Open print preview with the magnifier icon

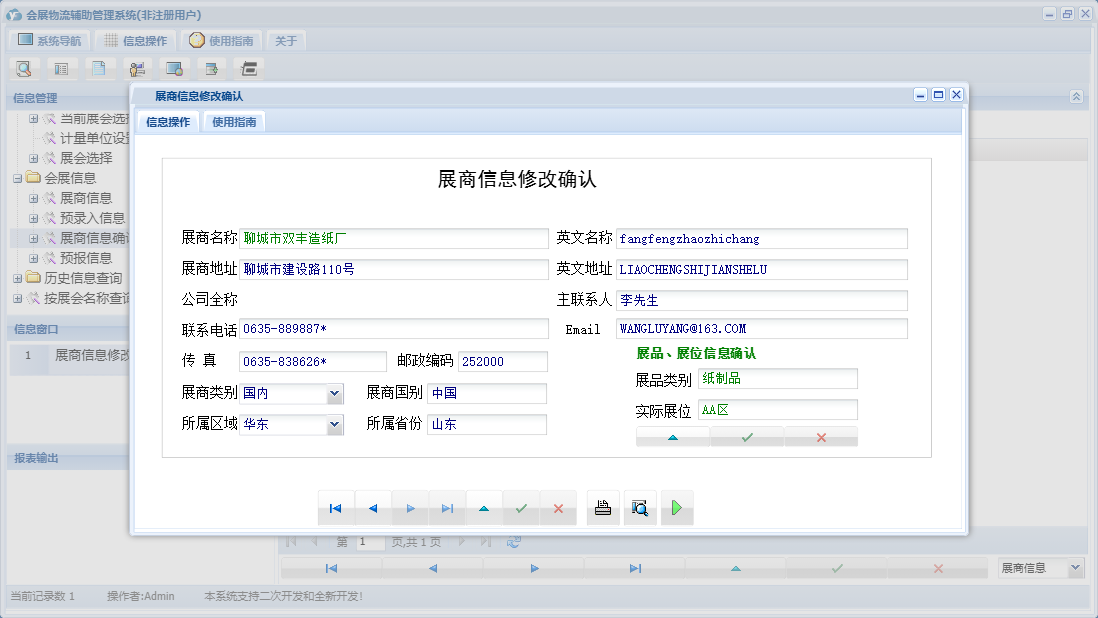tap(640, 508)
